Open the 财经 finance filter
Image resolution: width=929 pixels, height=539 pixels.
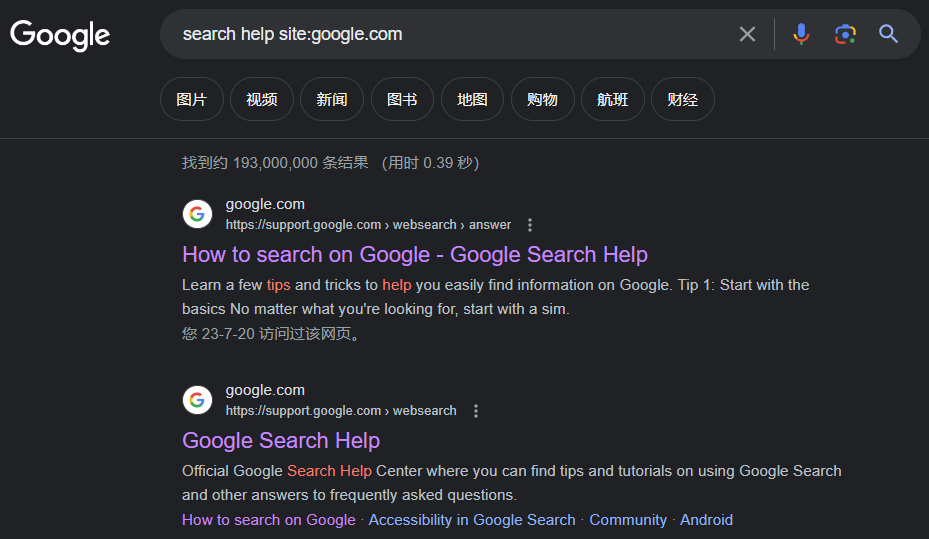(682, 99)
